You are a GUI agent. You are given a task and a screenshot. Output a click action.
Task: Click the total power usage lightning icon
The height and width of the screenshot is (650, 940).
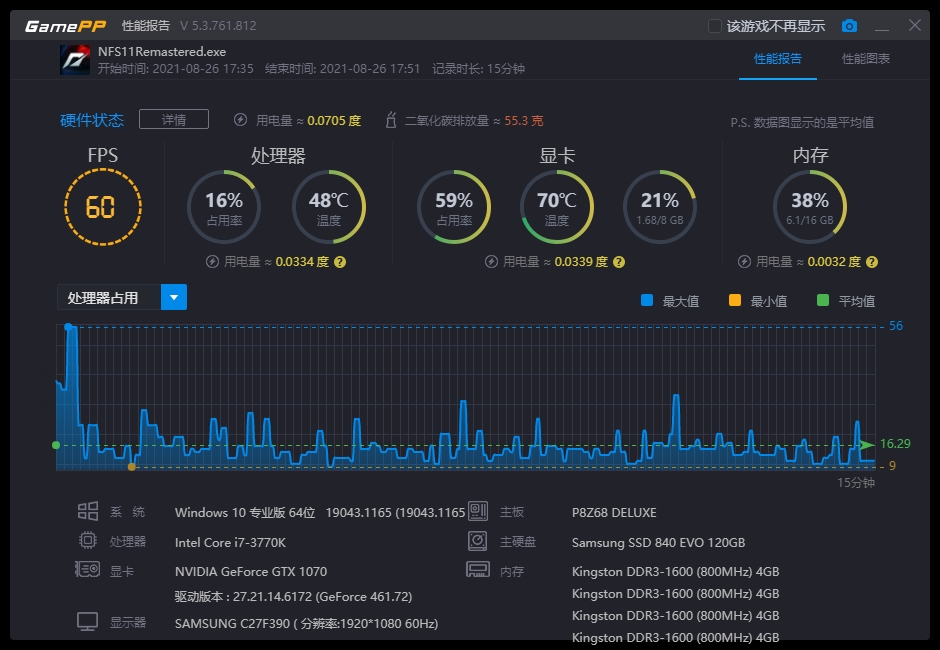[240, 120]
